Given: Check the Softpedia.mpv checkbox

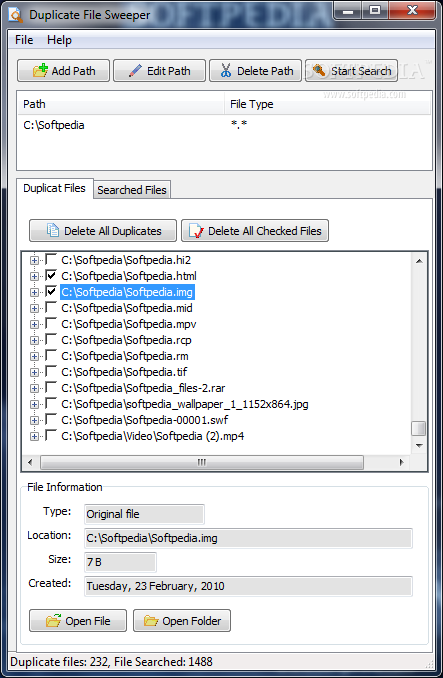Looking at the screenshot, I should [51, 323].
